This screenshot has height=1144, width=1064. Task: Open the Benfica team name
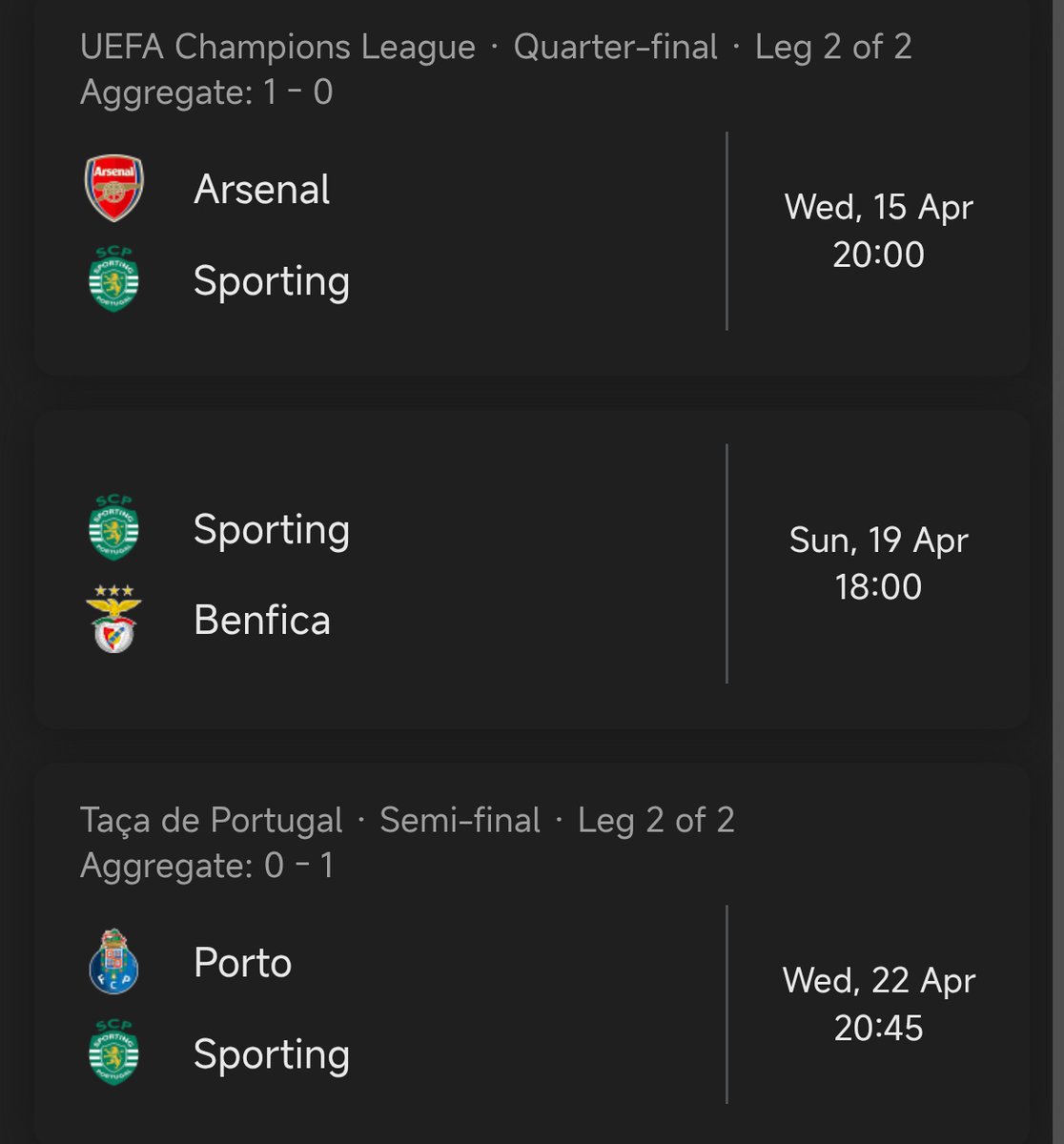261,620
